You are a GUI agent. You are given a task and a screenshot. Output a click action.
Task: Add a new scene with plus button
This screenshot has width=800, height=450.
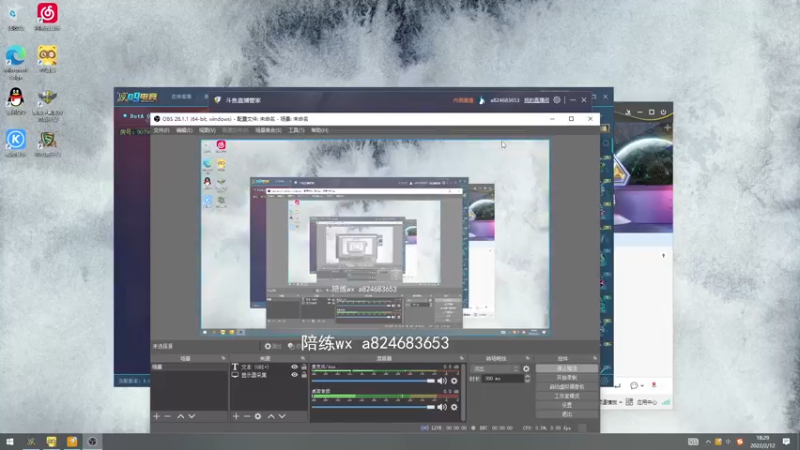pyautogui.click(x=157, y=416)
